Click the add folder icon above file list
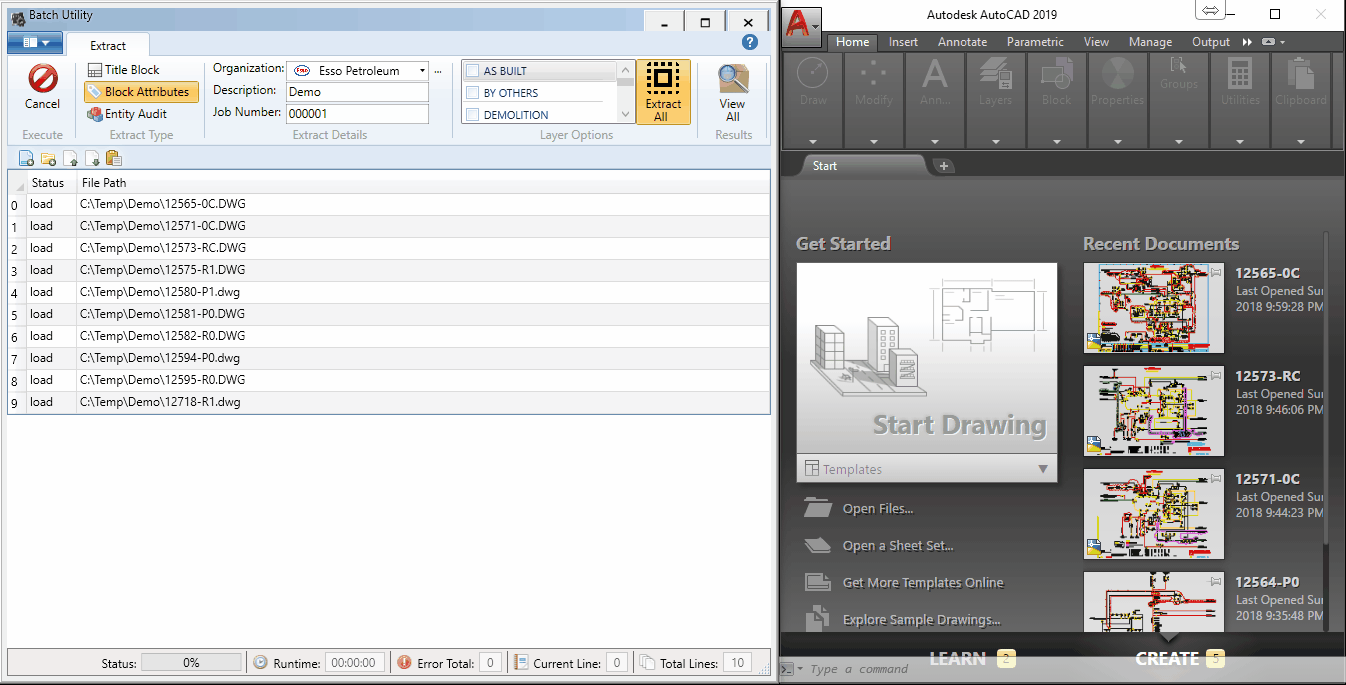 tap(48, 158)
